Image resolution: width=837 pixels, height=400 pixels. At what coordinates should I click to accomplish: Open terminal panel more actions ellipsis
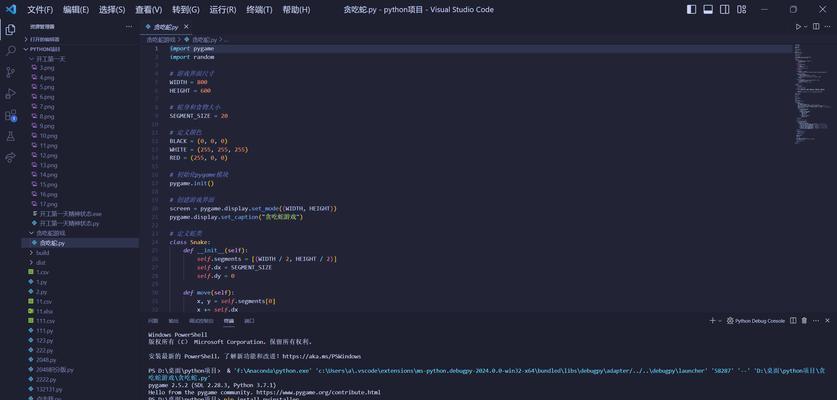[816, 320]
